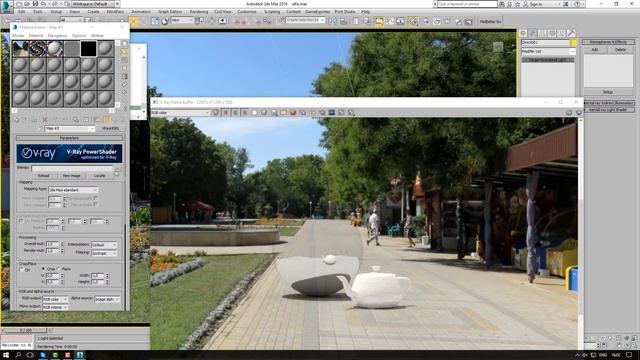Click the Setup button in Atmospheres & Effects
Viewport: 640px width, 360px height.
608,92
